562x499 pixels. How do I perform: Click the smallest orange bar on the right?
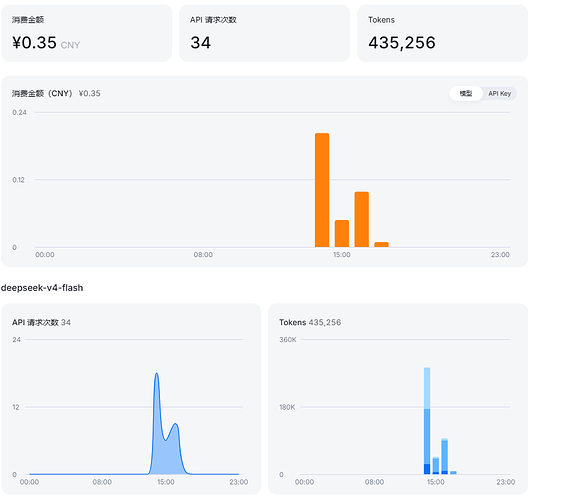click(381, 244)
